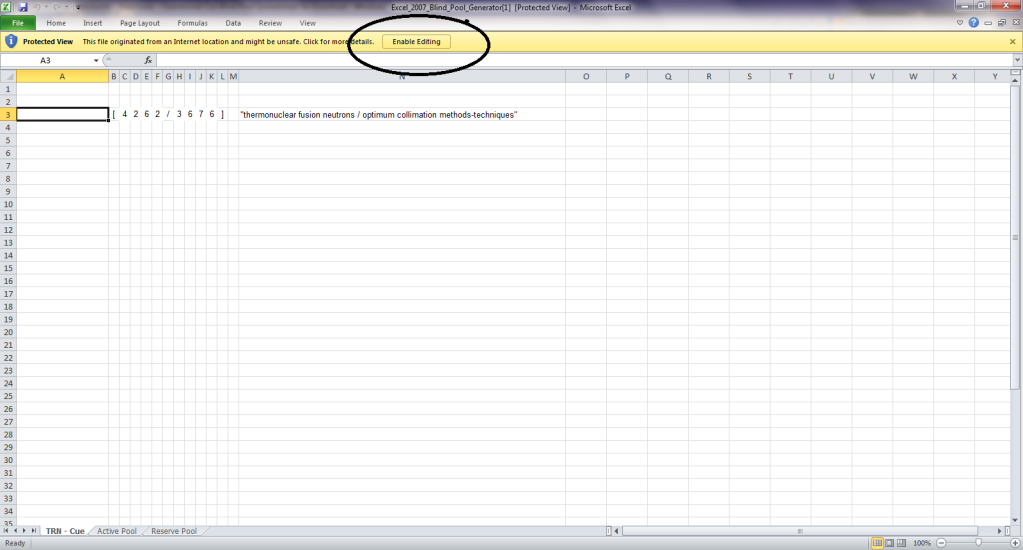The image size is (1023, 550).
Task: Open the Formulas ribbon tab
Action: (x=192, y=23)
